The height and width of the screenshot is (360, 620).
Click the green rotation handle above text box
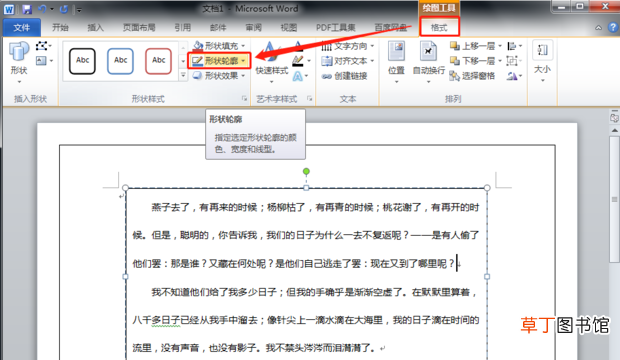click(306, 171)
